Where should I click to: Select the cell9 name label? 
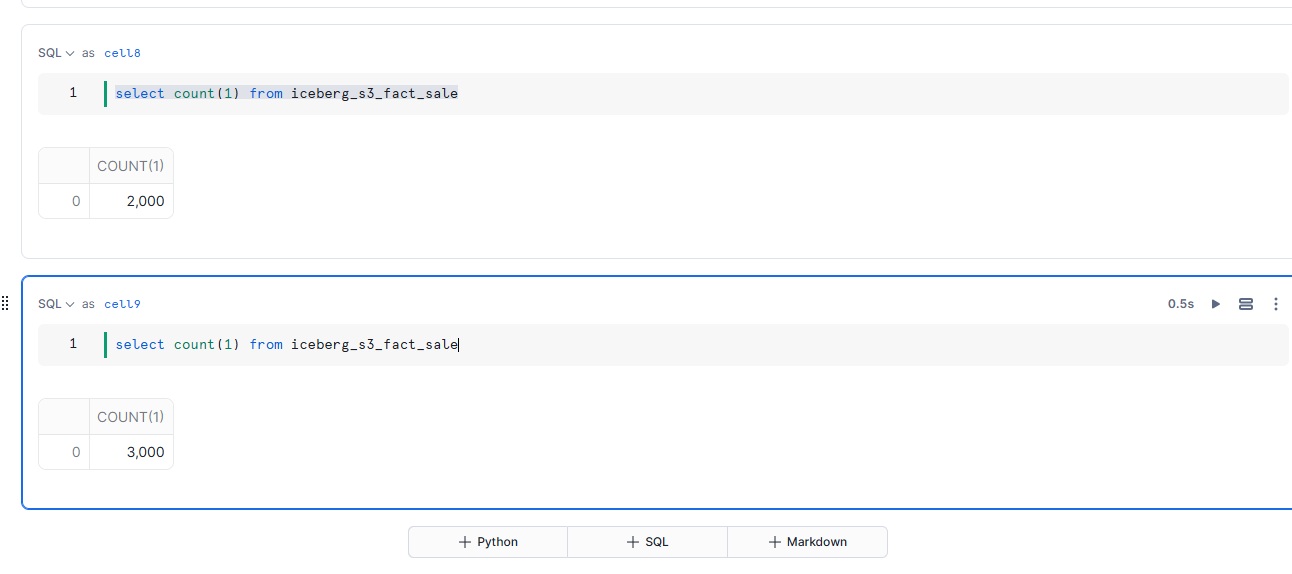pos(122,304)
